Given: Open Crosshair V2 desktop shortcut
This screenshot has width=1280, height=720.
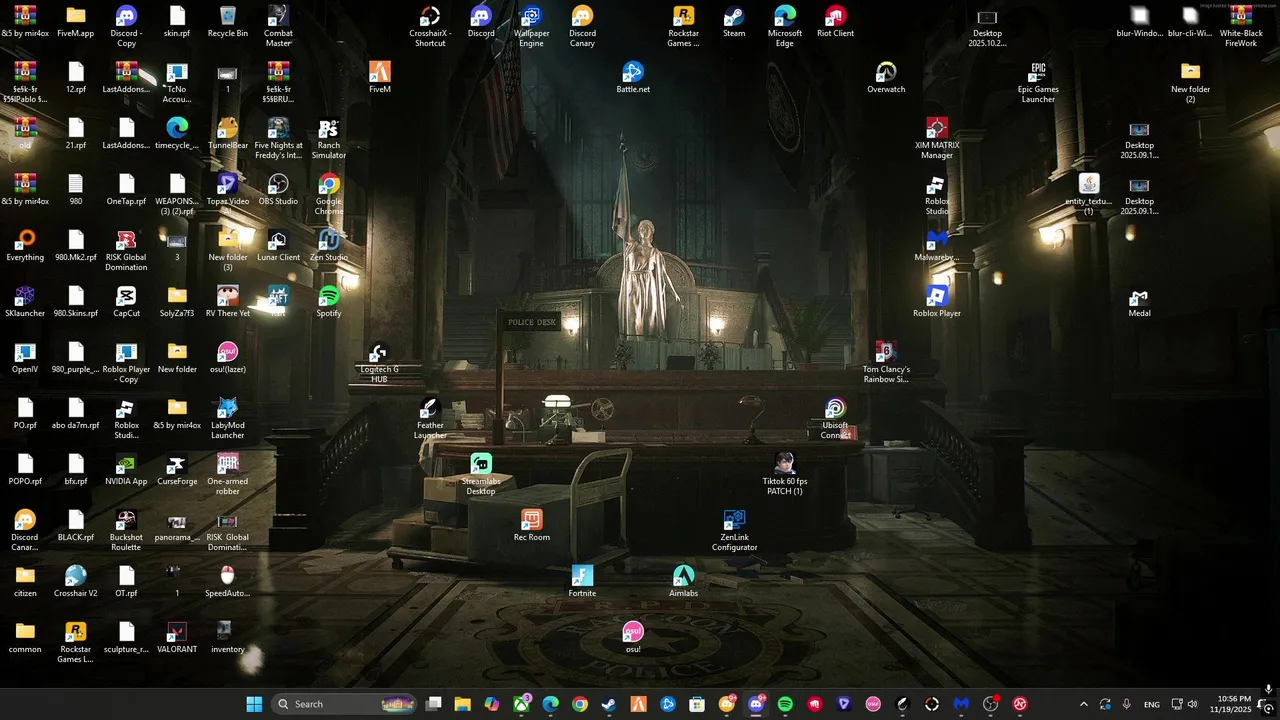Looking at the screenshot, I should point(76,582).
